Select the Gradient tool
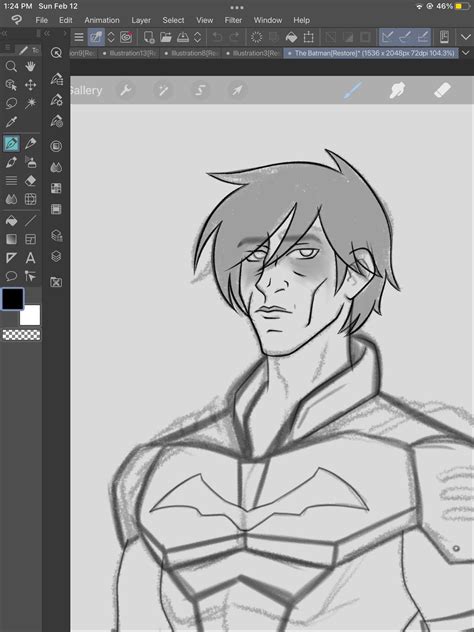The width and height of the screenshot is (474, 632). (x=11, y=239)
